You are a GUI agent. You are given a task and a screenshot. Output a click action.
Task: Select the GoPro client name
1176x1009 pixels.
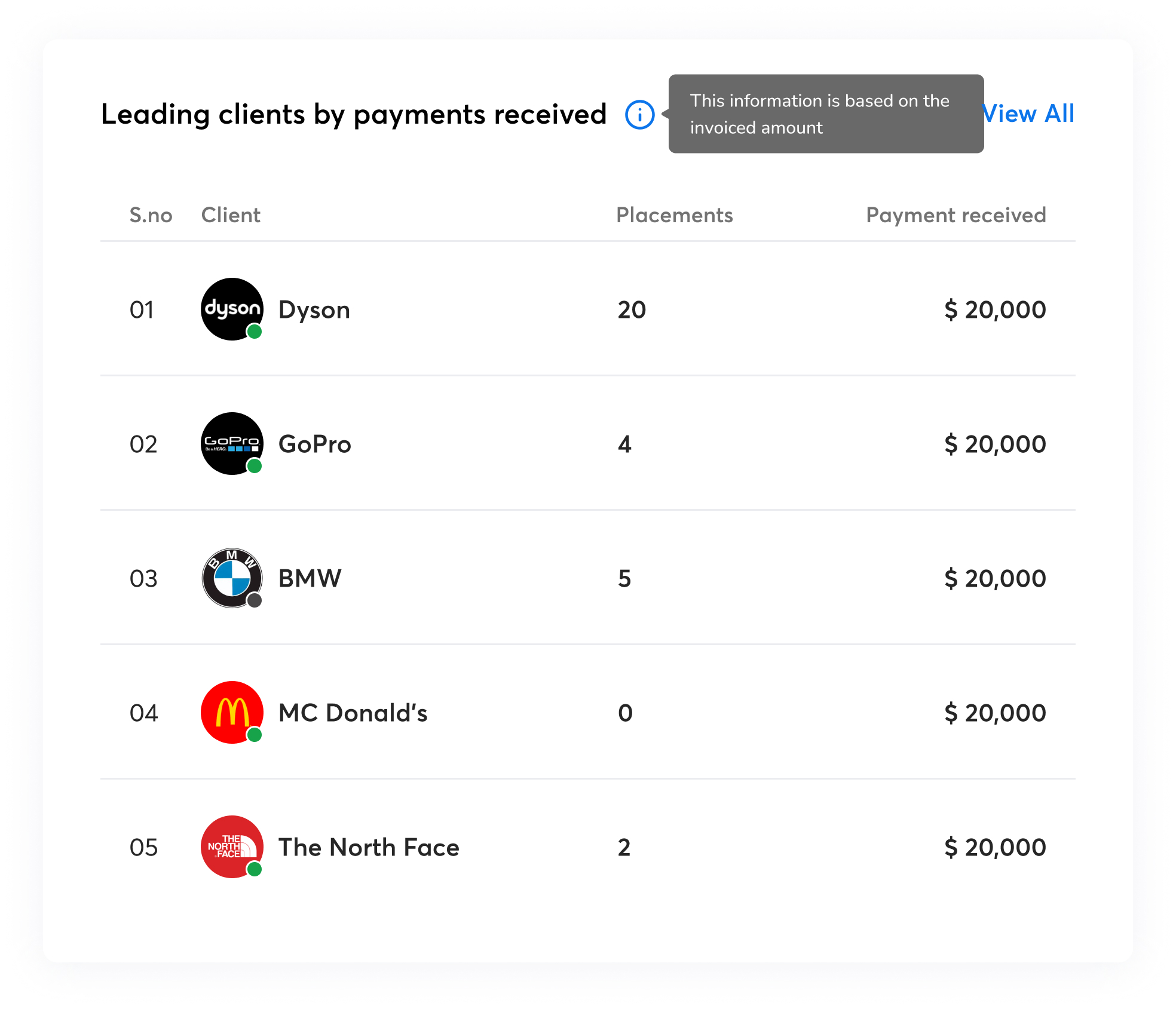pos(315,444)
